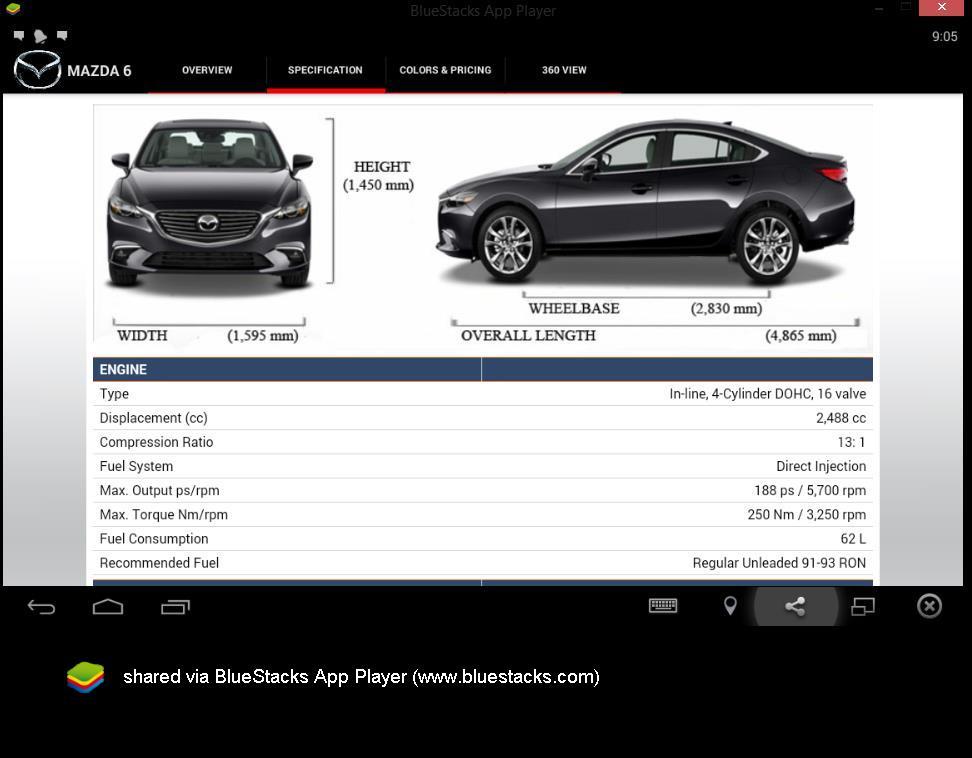Click the BlueStacks logo in share banner
The height and width of the screenshot is (758, 972).
coord(86,677)
